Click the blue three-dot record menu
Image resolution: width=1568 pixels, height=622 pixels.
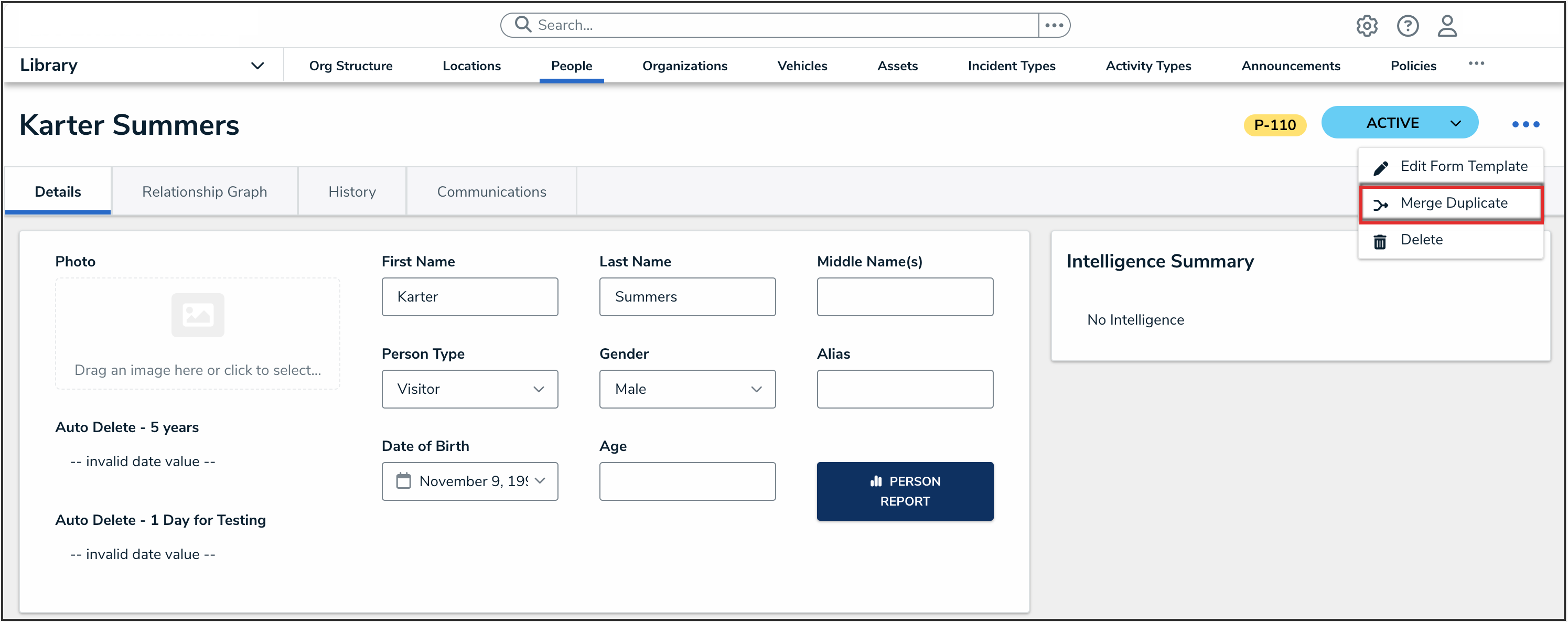[x=1525, y=124]
